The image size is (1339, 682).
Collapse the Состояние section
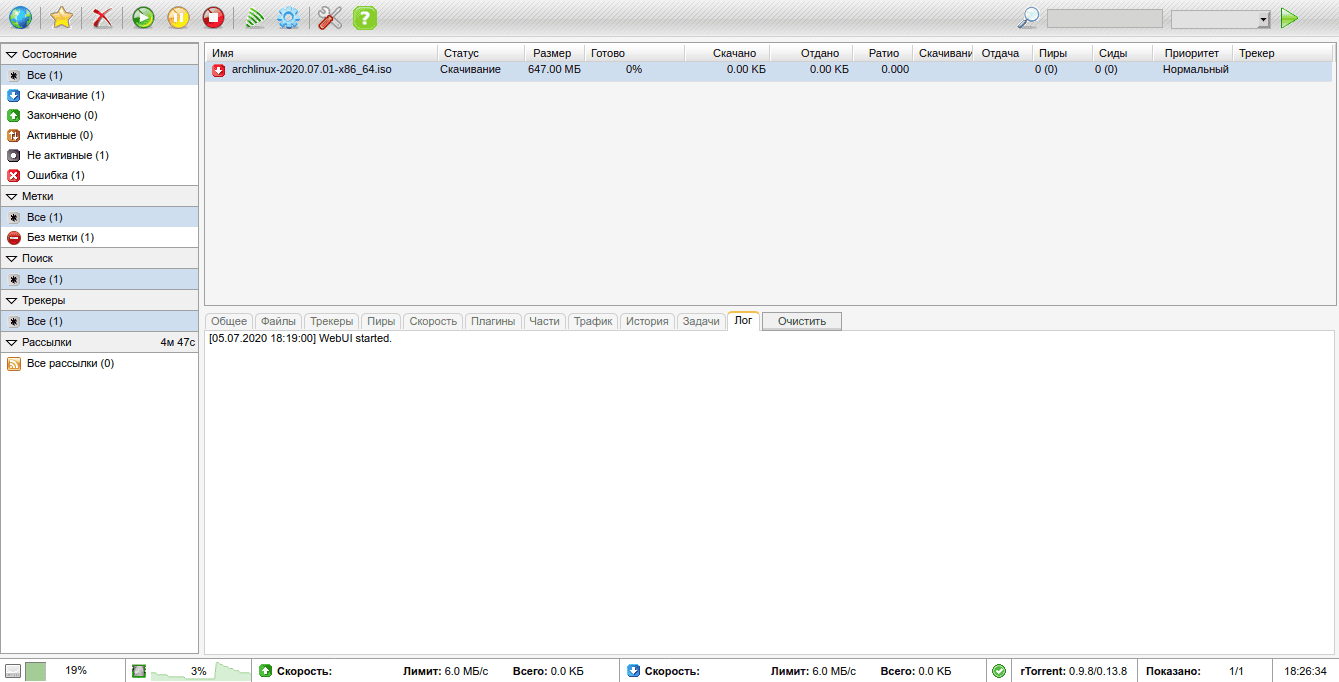[99, 54]
